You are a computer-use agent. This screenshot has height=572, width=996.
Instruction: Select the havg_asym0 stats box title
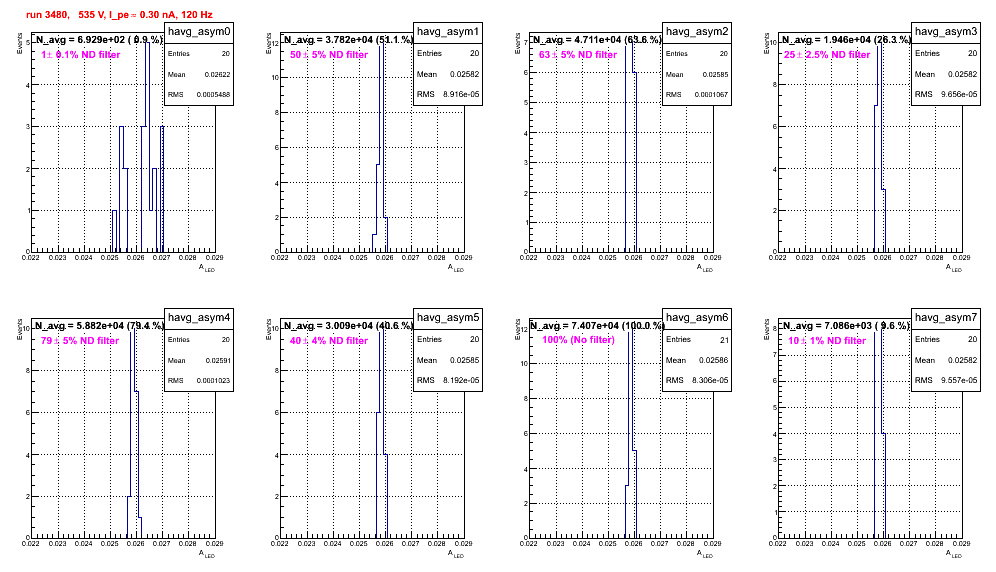point(199,32)
